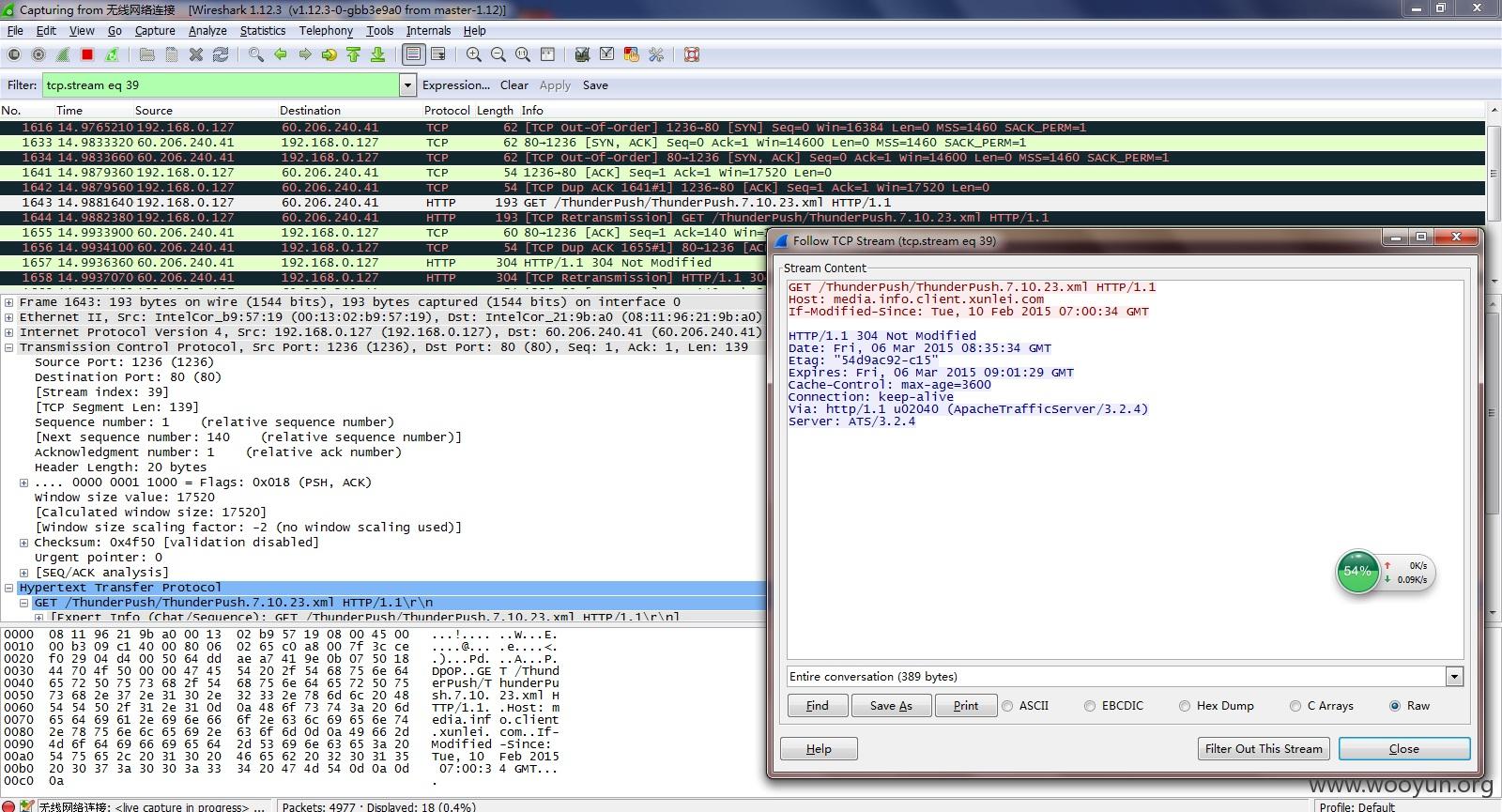The height and width of the screenshot is (812, 1502).
Task: Click the Expression... filter button
Action: (x=456, y=85)
